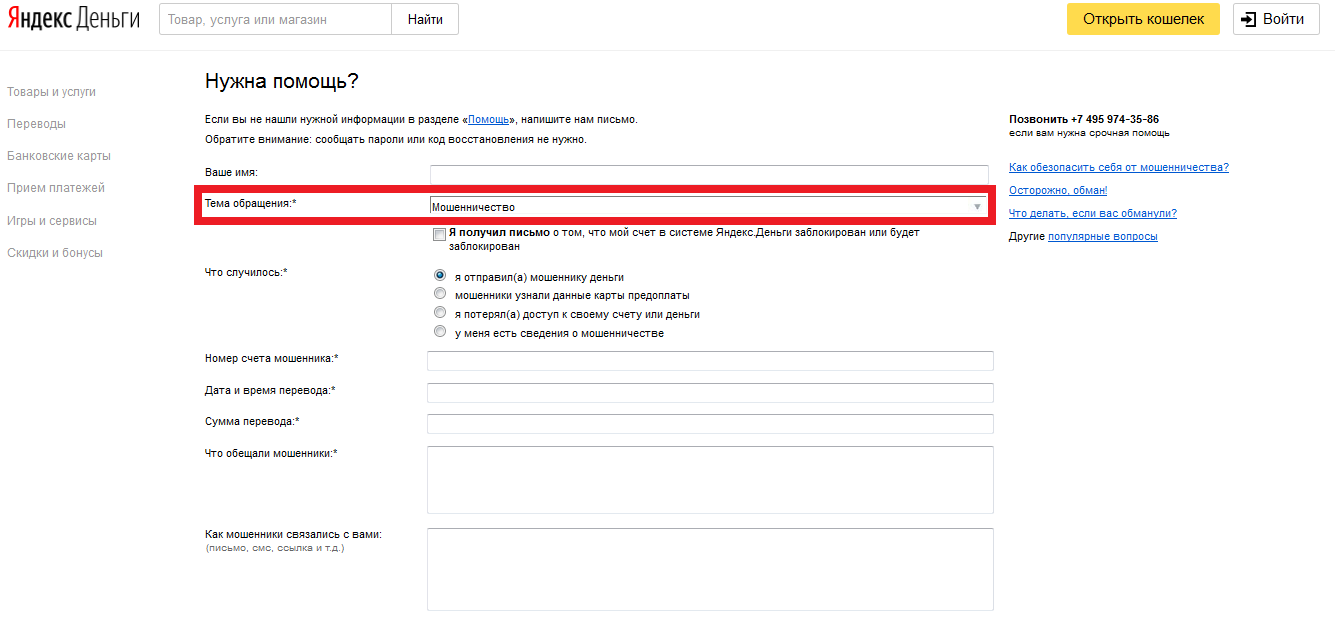Select Прием платежей in the sidebar
This screenshot has height=619, width=1335.
point(56,188)
